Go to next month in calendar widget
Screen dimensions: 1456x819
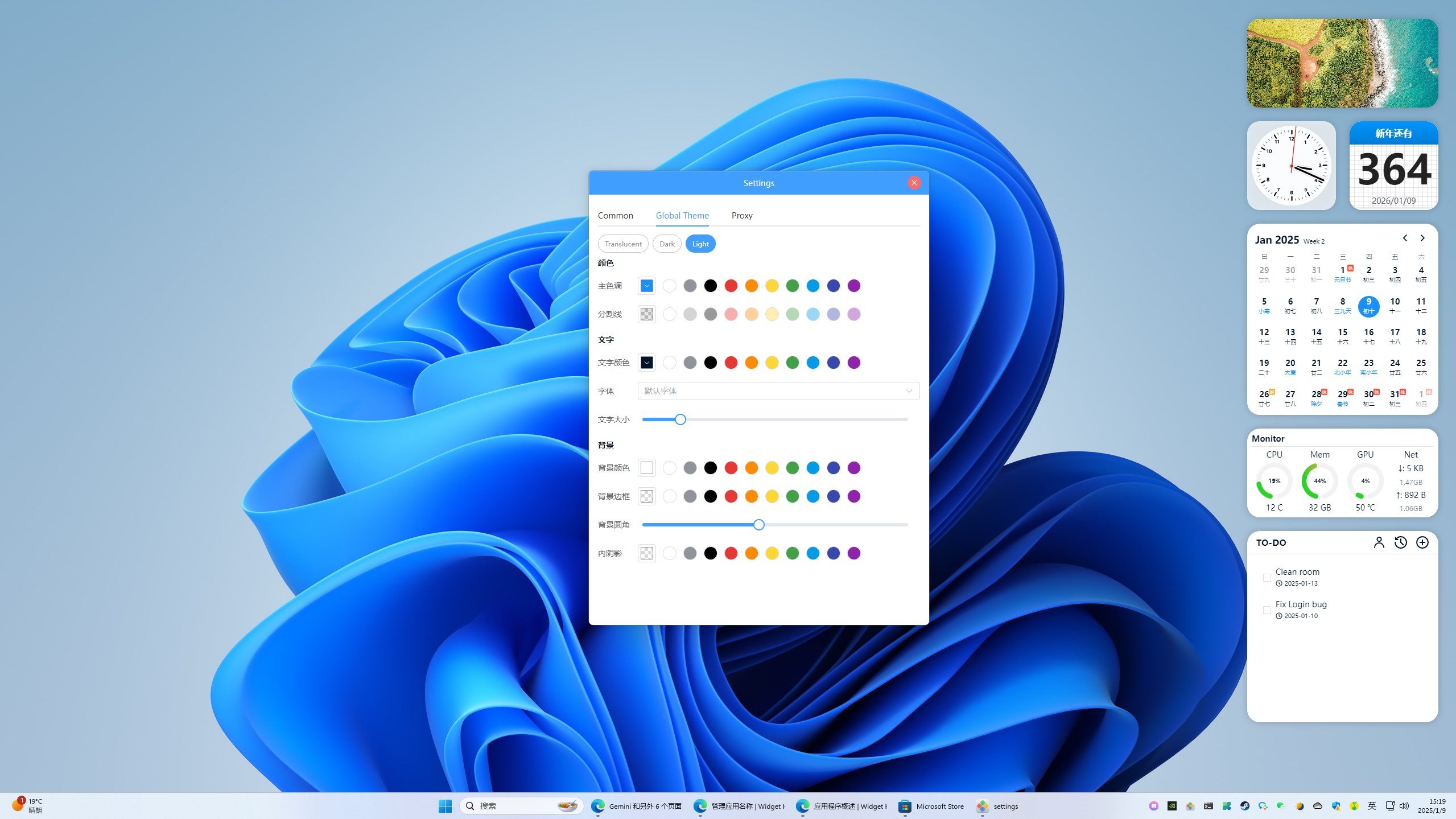tap(1422, 238)
